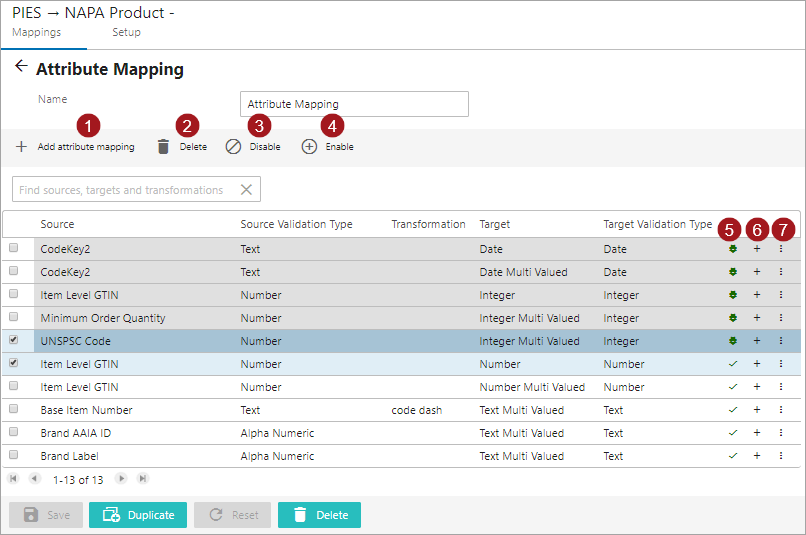Screen dimensions: 806x535
Task: Open more options for Date Multi Valued row
Action: click(781, 272)
